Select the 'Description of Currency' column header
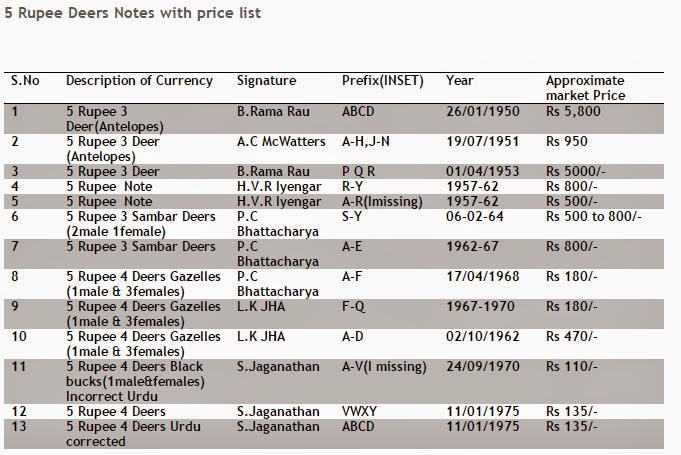681x455 pixels. point(139,81)
